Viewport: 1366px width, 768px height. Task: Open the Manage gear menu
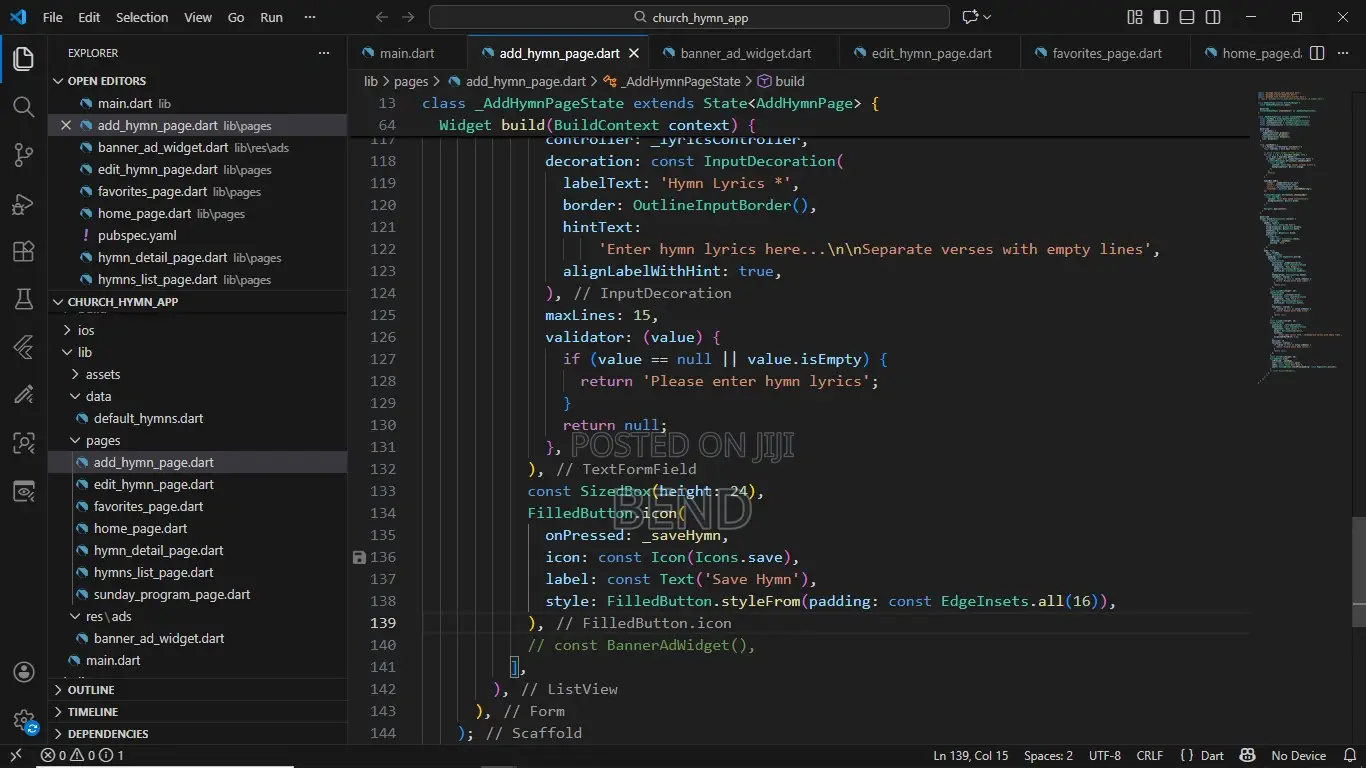[x=23, y=719]
